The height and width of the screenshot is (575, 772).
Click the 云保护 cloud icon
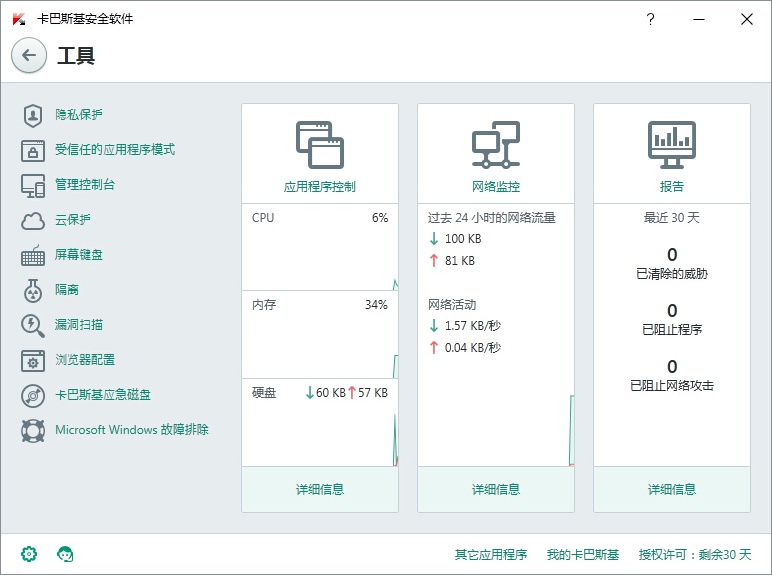pos(32,221)
